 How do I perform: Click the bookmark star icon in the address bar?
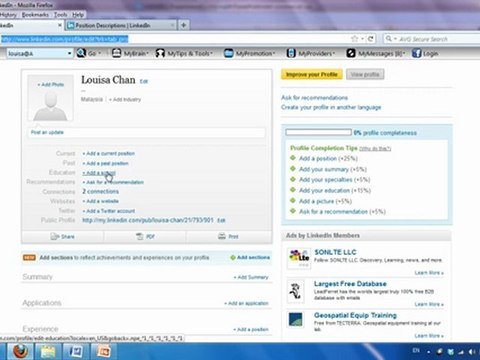(355, 39)
